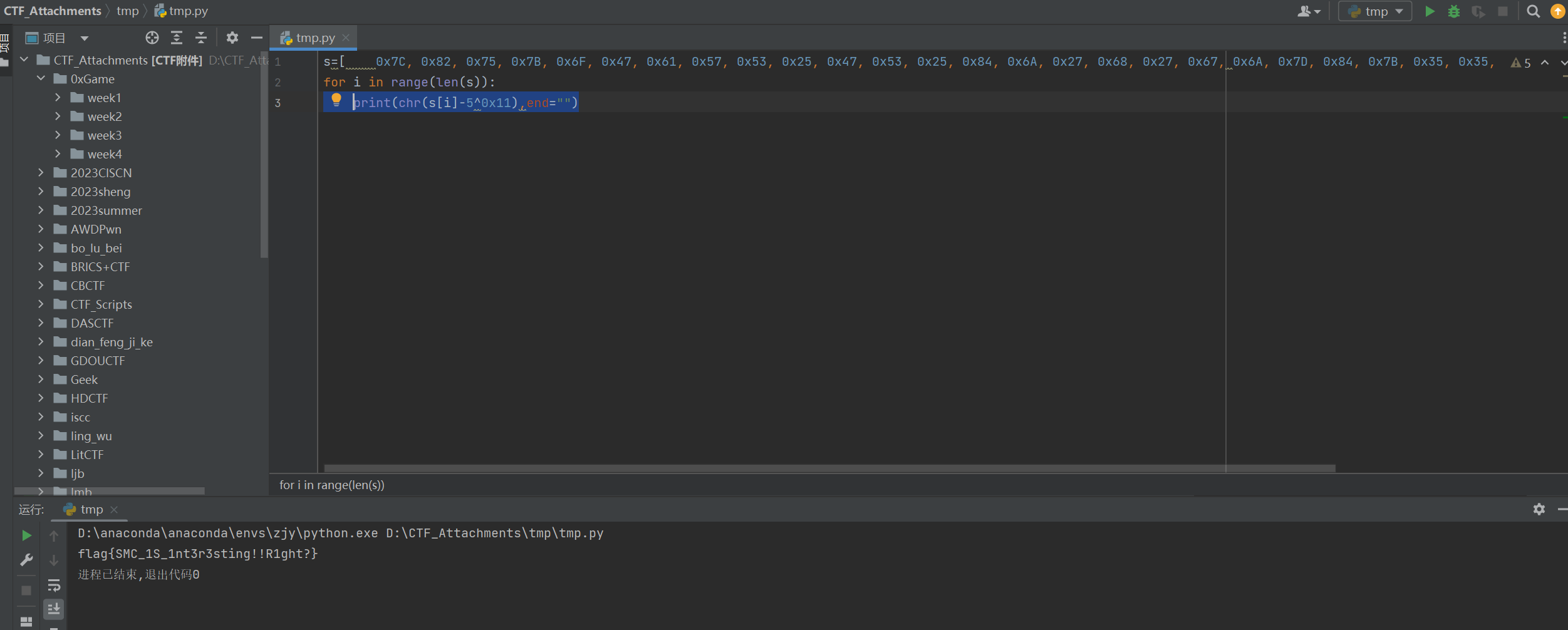Toggle soft-wrap in run output
Image resolution: width=1568 pixels, height=630 pixels.
[x=54, y=586]
